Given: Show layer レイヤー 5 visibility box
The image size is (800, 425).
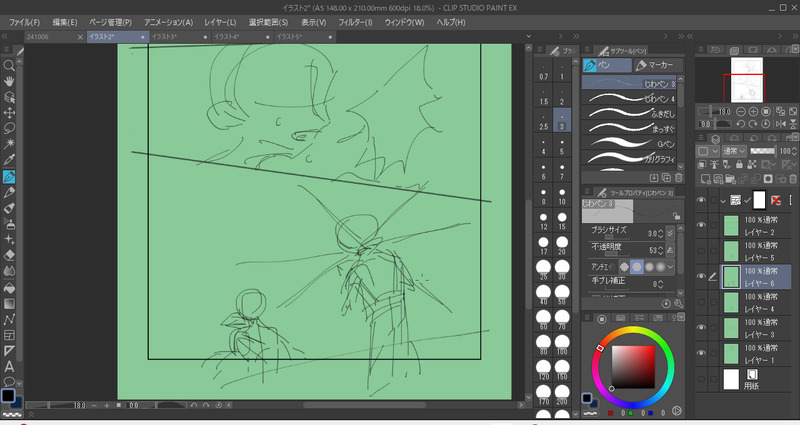Looking at the screenshot, I should [701, 251].
